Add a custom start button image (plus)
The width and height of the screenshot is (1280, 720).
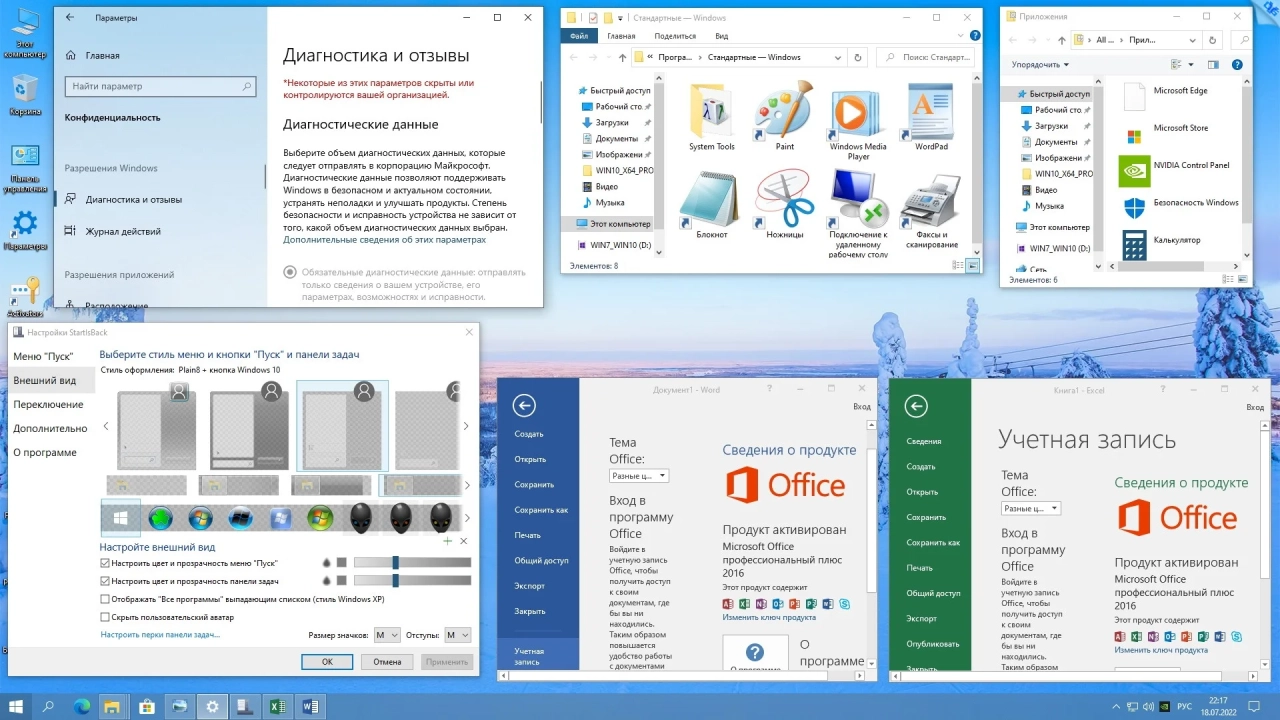click(x=447, y=541)
